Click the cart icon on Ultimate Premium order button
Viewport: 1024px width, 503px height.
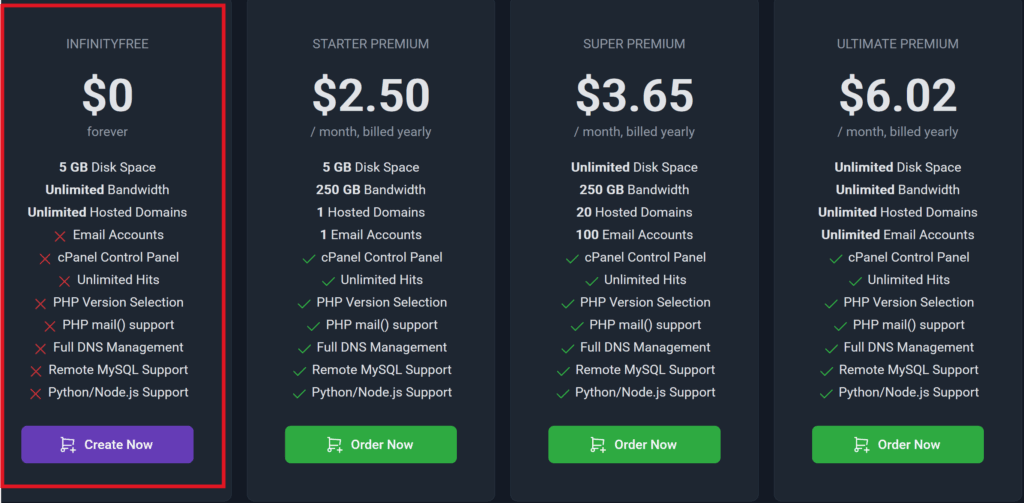click(x=862, y=445)
